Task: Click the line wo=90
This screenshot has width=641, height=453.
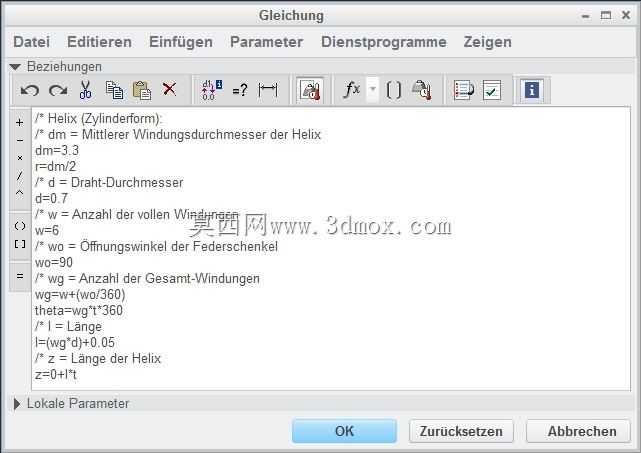Action: click(54, 262)
